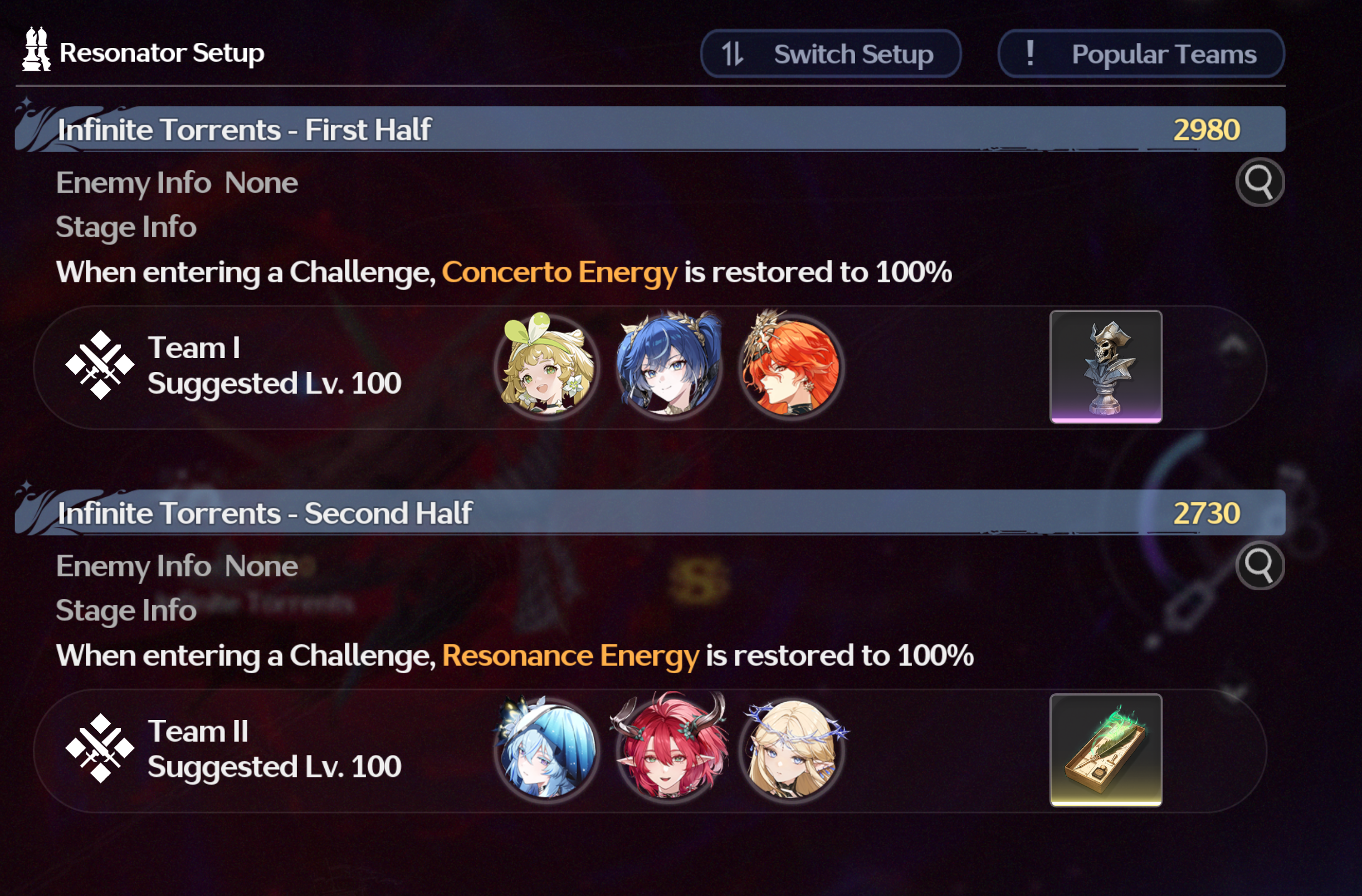Click the First Half score 2980
This screenshot has width=1362, height=896.
tap(1207, 129)
